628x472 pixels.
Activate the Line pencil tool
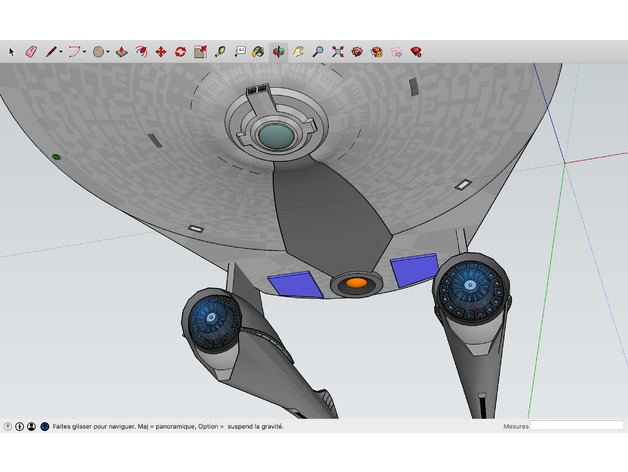51,52
